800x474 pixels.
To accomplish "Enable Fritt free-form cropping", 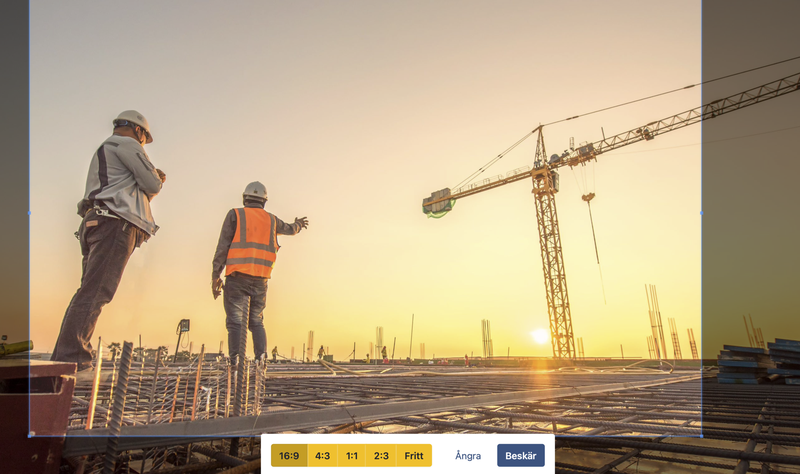I will pos(414,455).
